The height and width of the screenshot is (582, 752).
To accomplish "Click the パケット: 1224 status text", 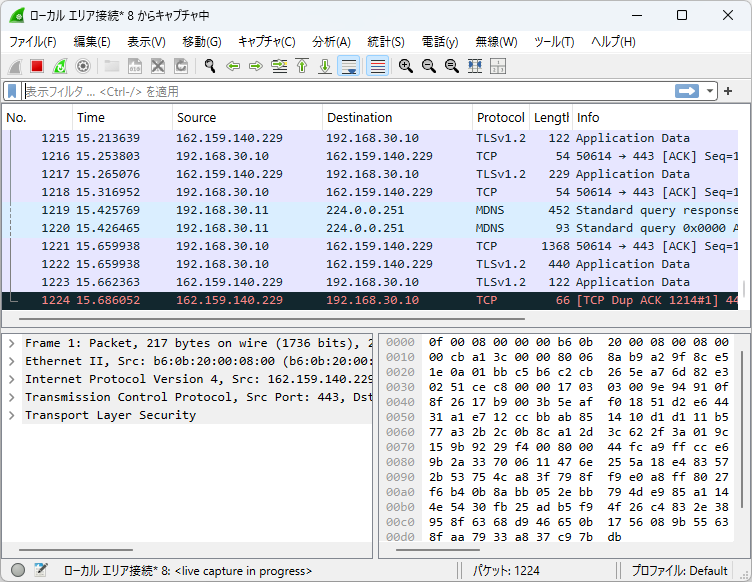I will tap(506, 570).
